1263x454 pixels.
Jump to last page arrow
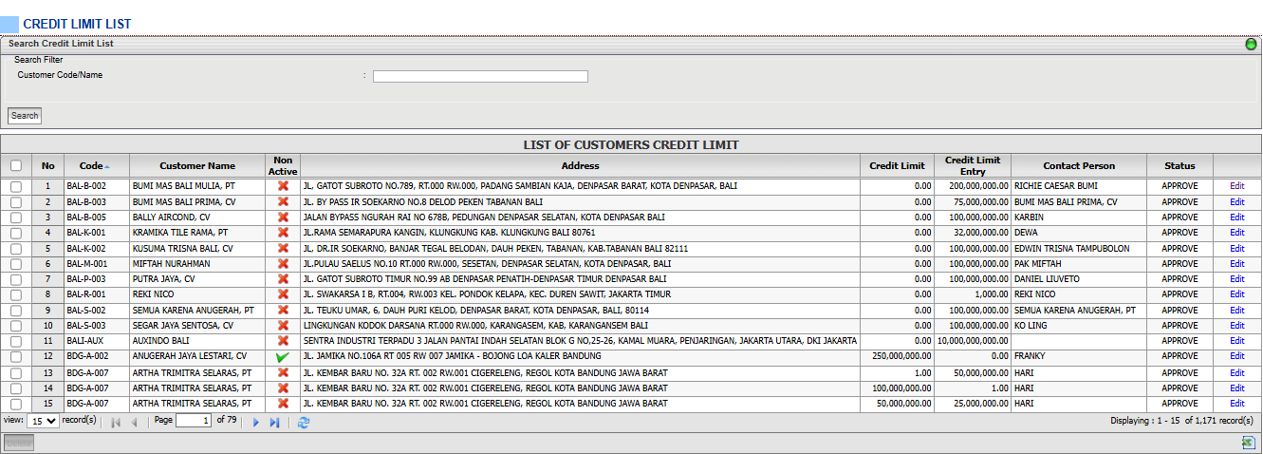click(275, 422)
